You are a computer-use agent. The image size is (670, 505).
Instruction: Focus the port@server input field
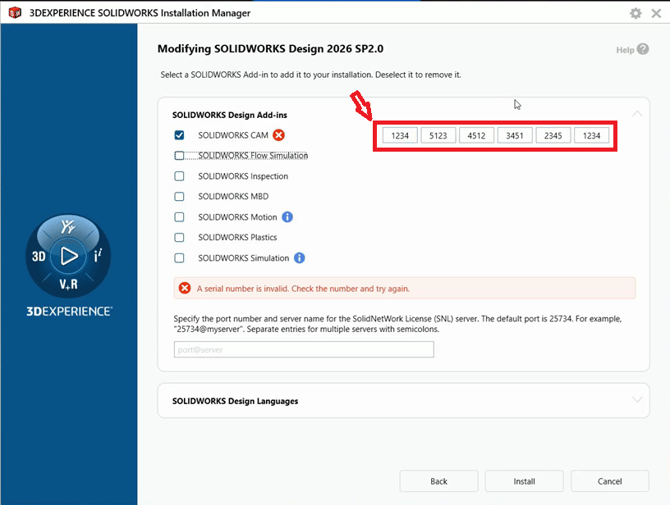[x=304, y=349]
